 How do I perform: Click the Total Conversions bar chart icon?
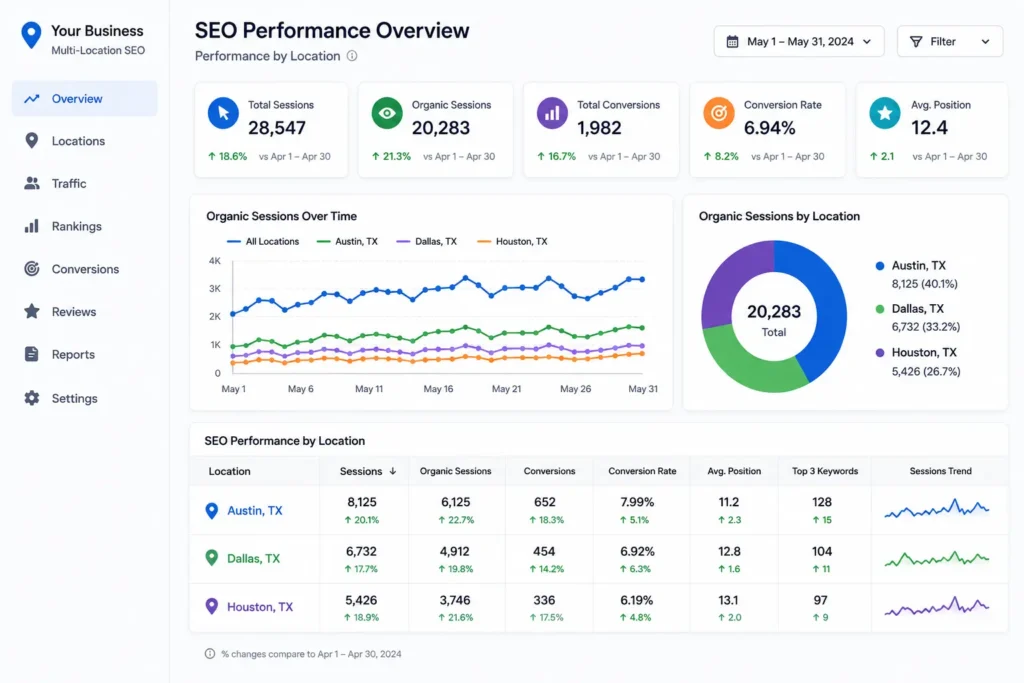point(552,113)
